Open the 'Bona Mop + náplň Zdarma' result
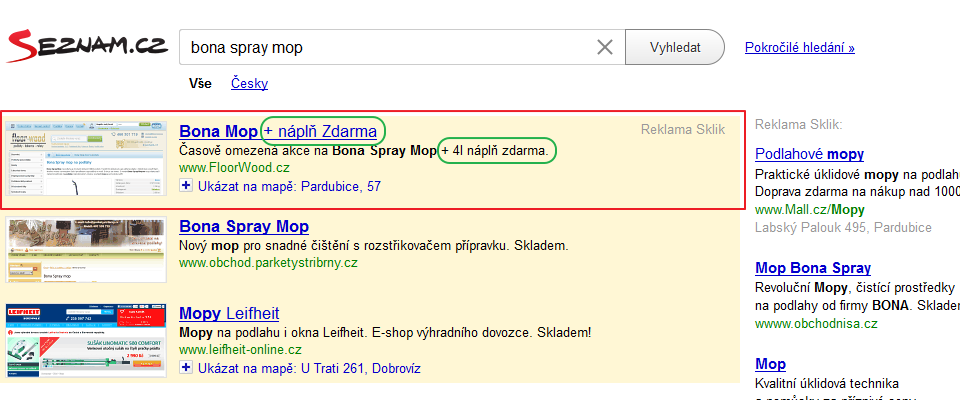Viewport: 960px width, 400px height. click(x=278, y=131)
